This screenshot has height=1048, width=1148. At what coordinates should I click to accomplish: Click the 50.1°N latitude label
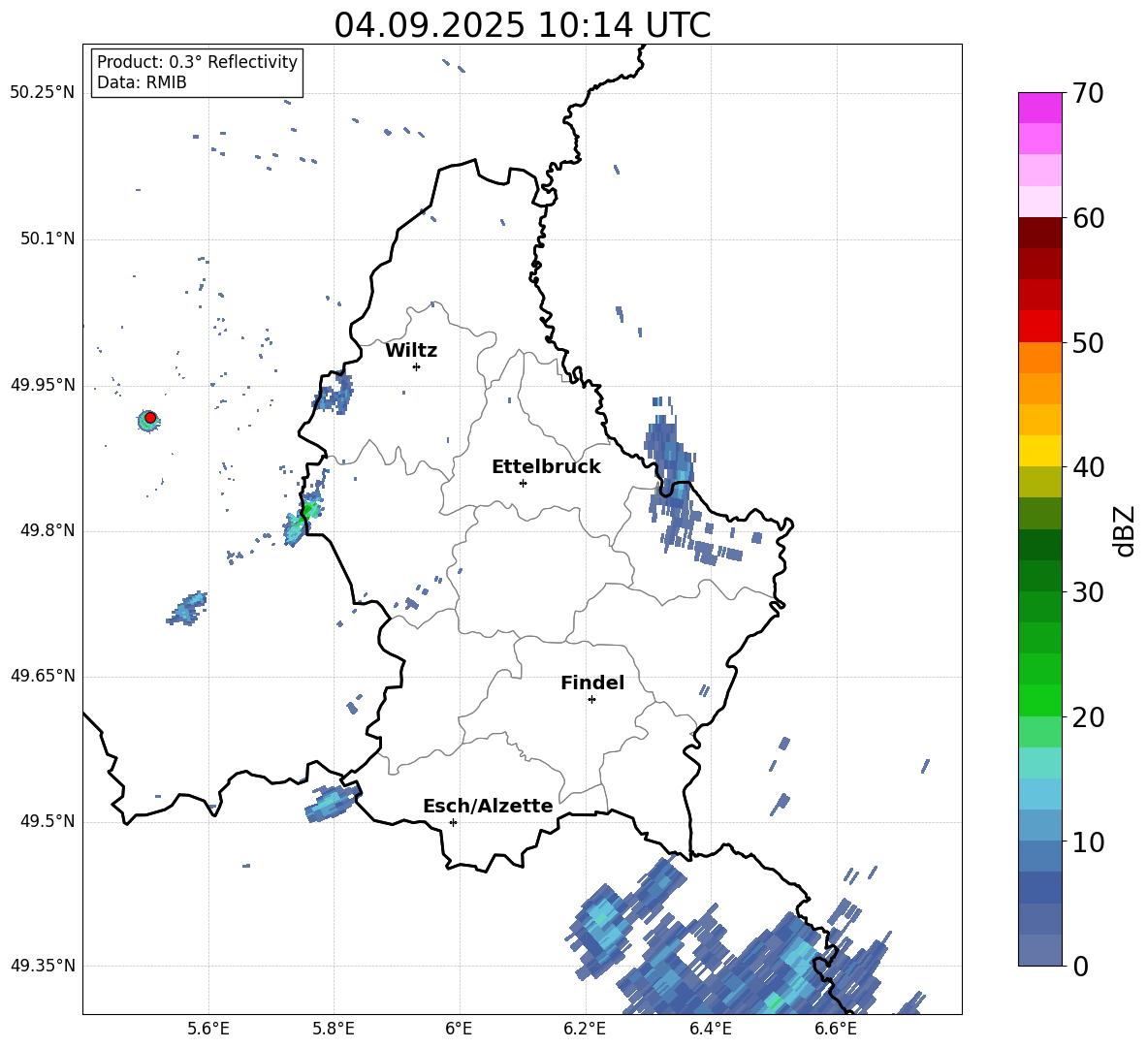click(x=48, y=239)
